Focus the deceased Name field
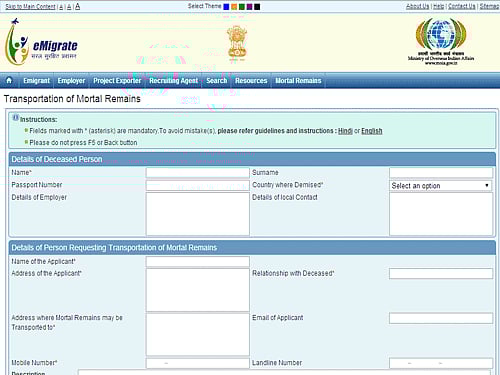The width and height of the screenshot is (500, 375). [x=197, y=173]
